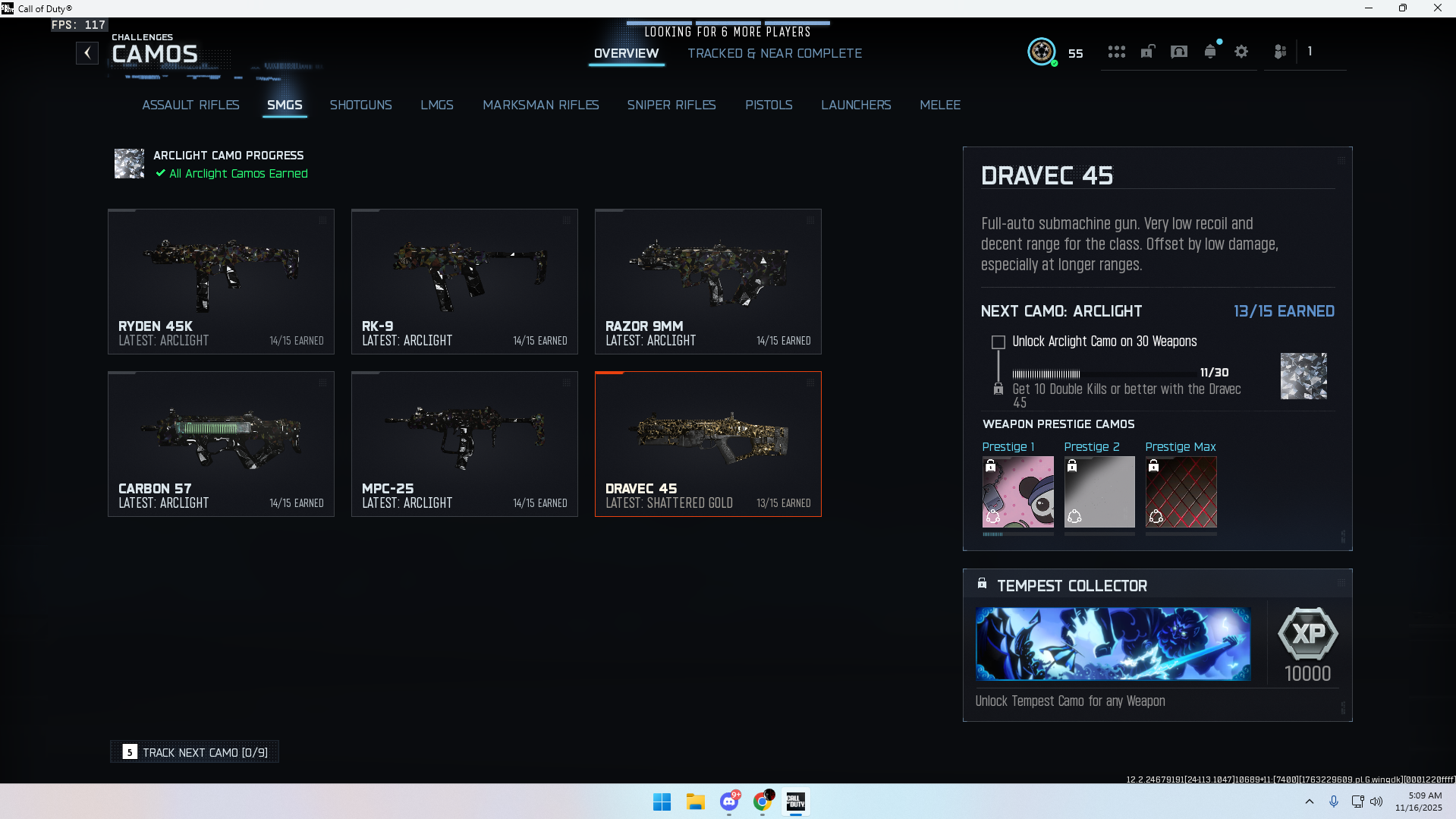Click the DRAVEC 45 title in details panel
Image resolution: width=1456 pixels, height=819 pixels.
pyautogui.click(x=1047, y=175)
